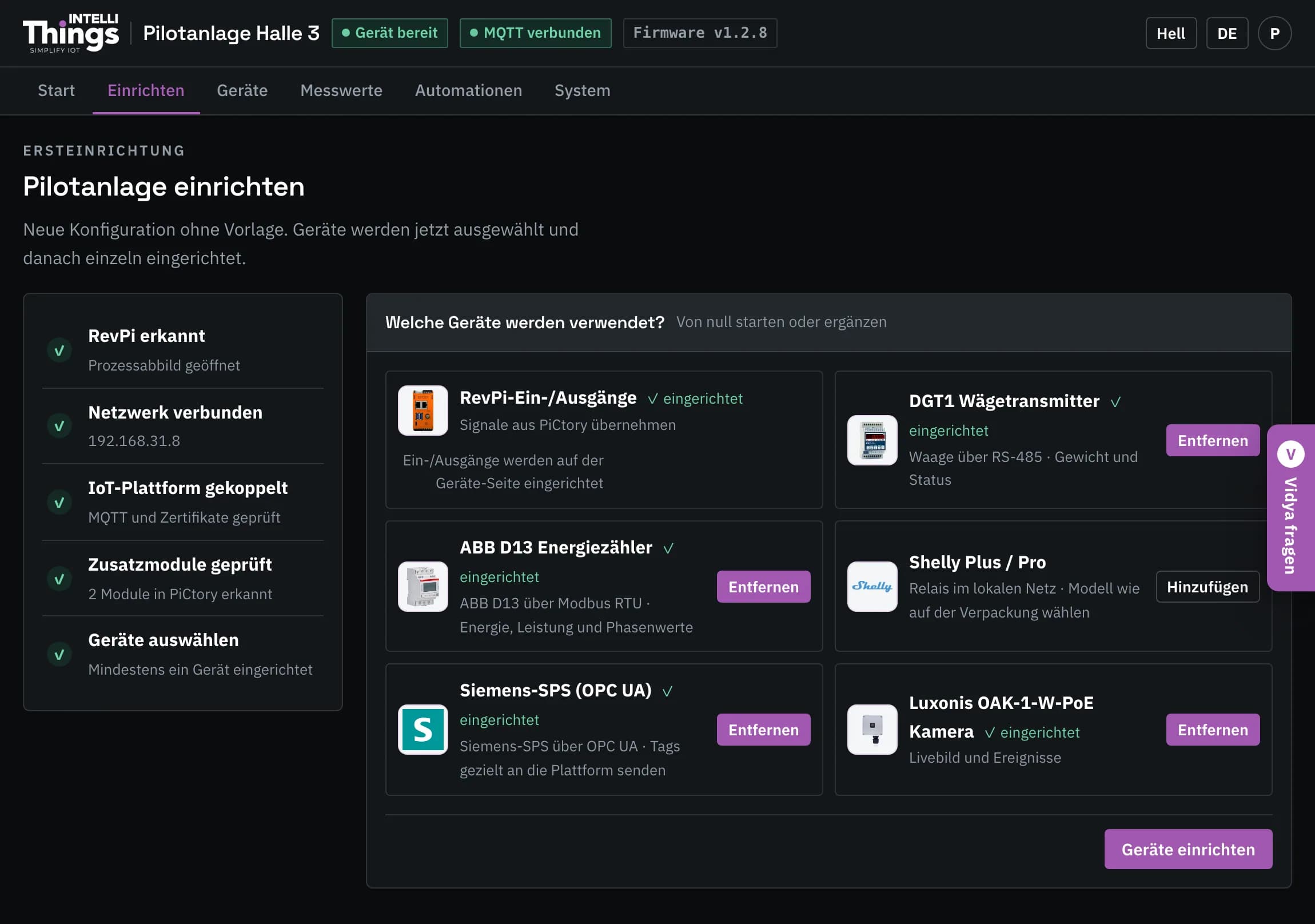This screenshot has height=924, width=1315.
Task: Click the Firmware v1.2.8 badge
Action: point(700,33)
